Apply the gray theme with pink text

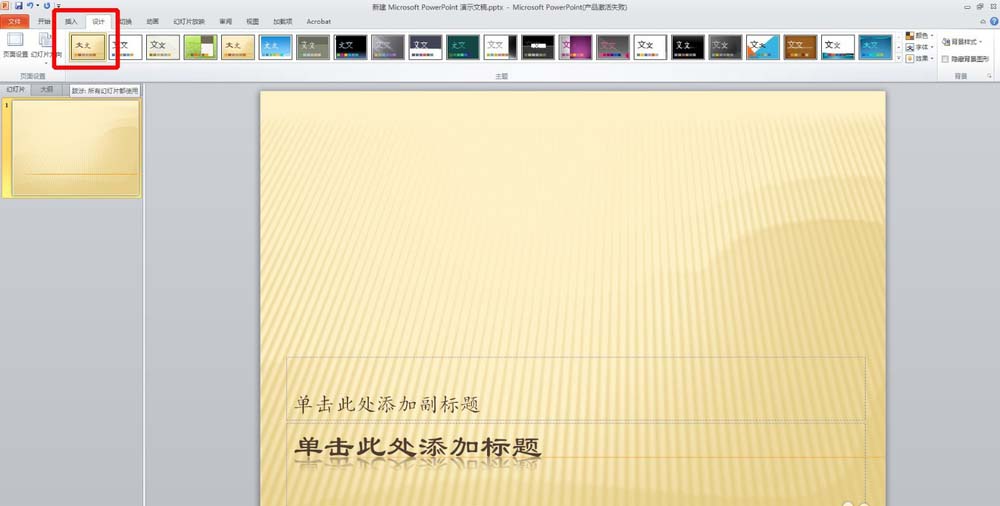point(613,47)
